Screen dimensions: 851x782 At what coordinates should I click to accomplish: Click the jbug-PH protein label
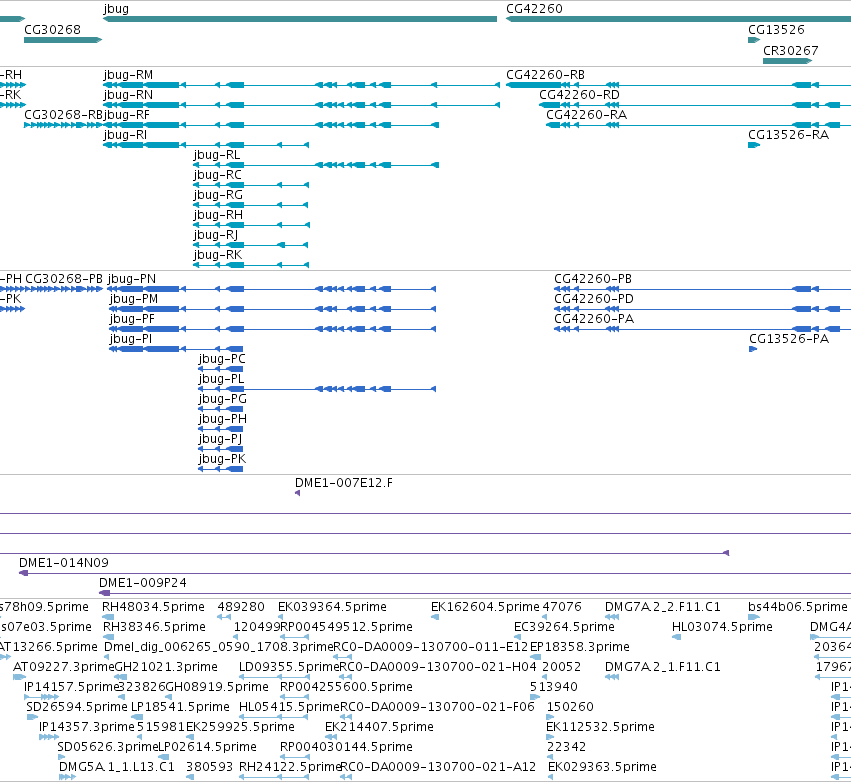pos(223,419)
